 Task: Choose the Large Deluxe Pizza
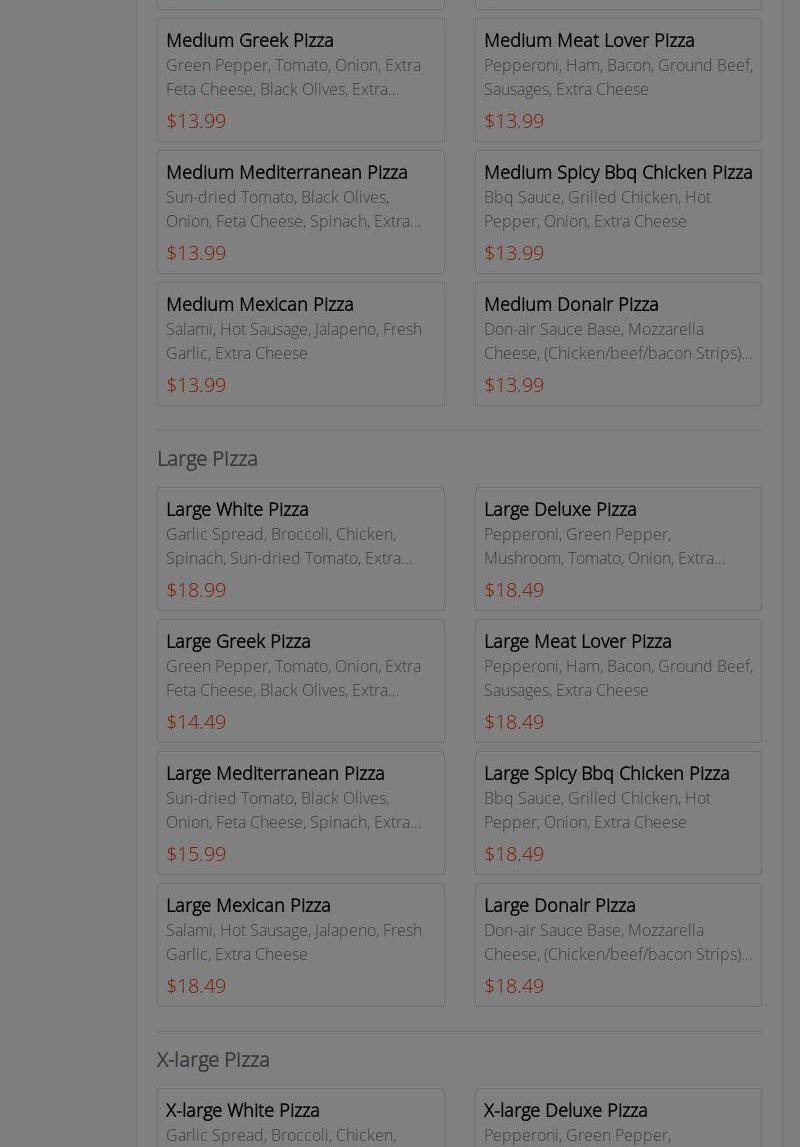pos(618,548)
